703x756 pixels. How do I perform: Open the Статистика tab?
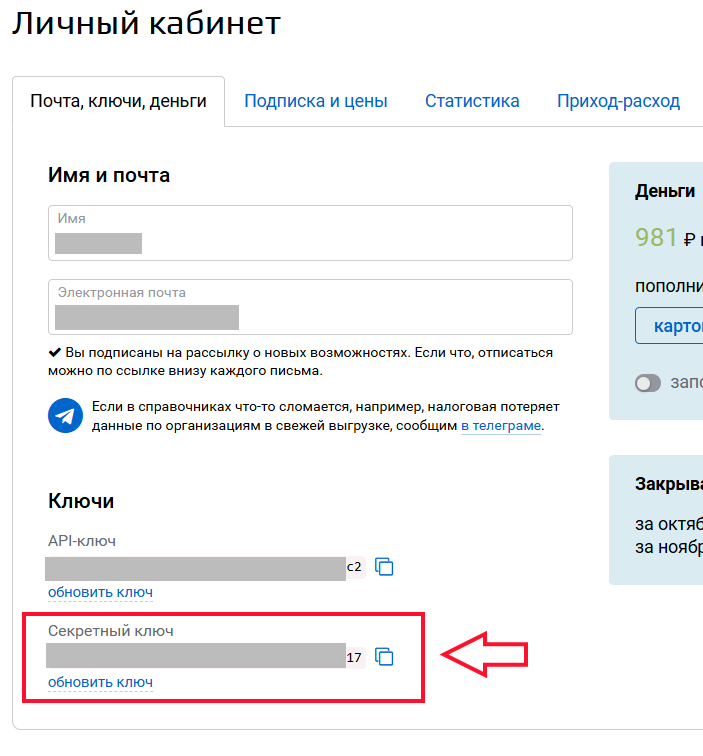point(472,101)
